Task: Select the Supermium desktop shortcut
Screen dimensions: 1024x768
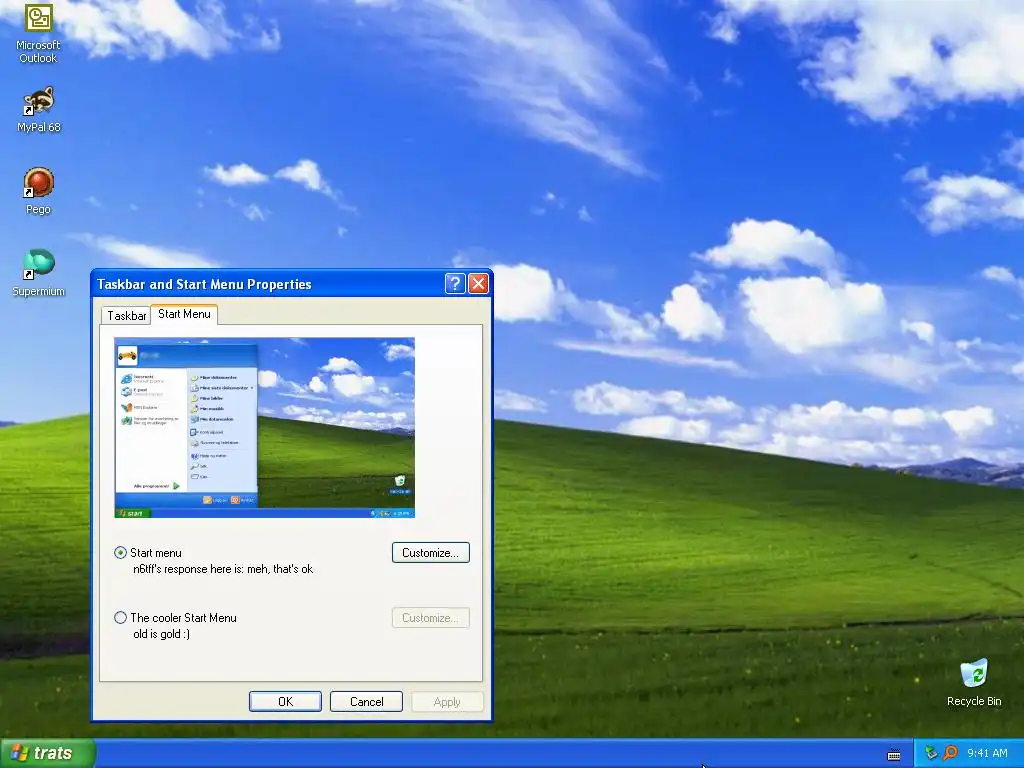Action: coord(39,273)
